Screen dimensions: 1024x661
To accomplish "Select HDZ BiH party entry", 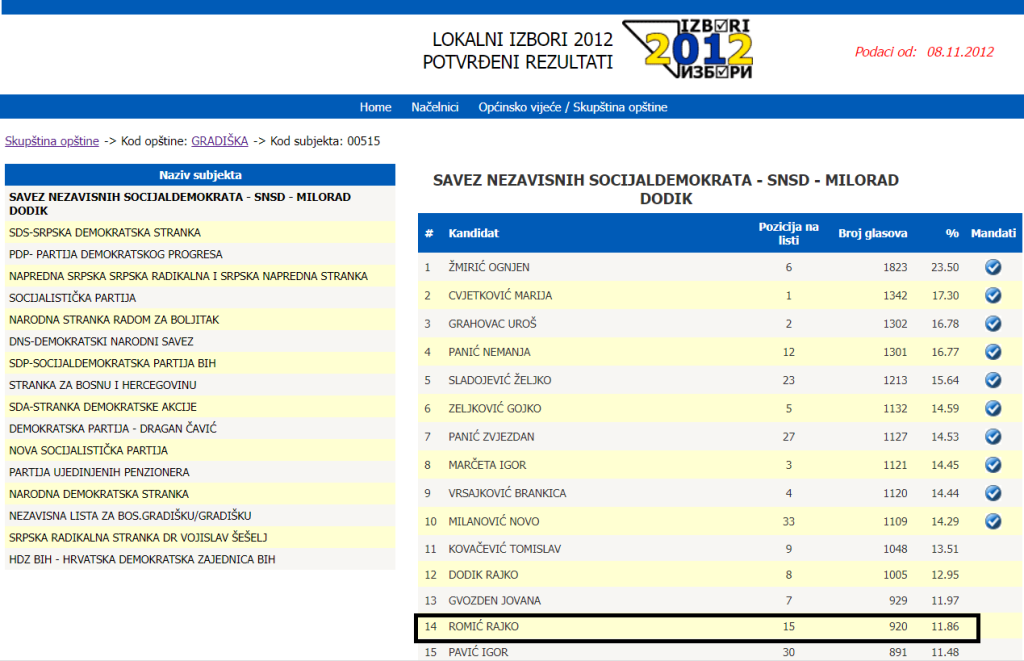I will coord(142,560).
